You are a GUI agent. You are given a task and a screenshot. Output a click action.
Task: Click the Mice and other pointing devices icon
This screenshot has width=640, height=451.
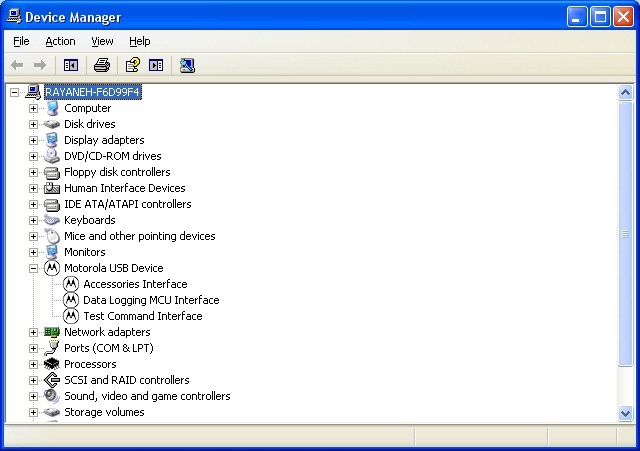pos(52,236)
